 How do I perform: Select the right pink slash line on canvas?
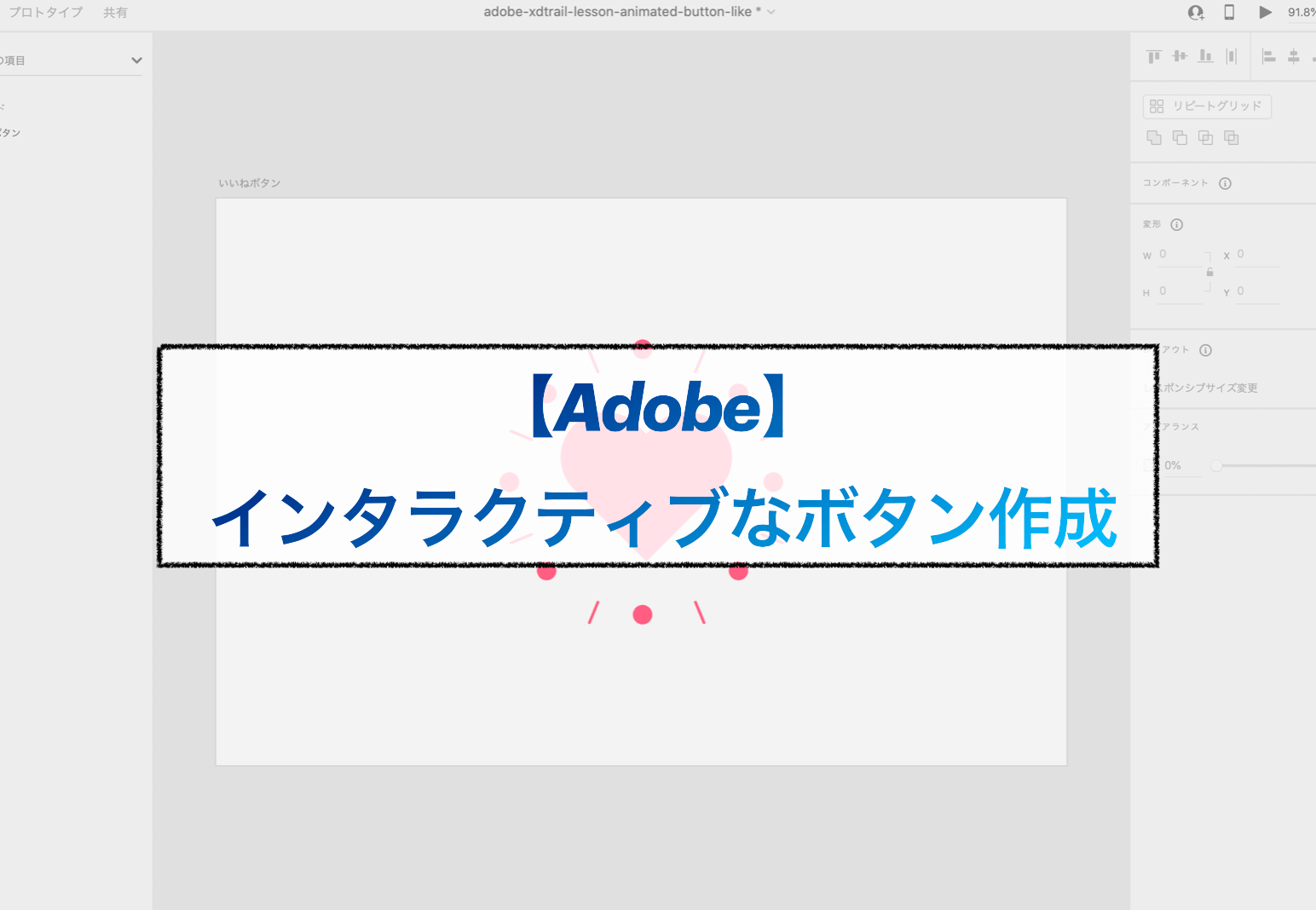point(700,612)
